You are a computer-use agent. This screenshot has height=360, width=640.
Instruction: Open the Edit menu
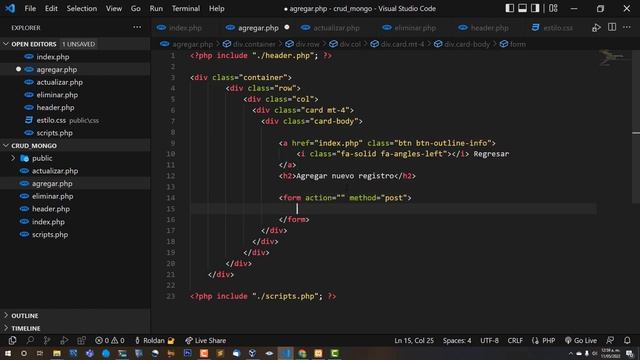(x=51, y=8)
